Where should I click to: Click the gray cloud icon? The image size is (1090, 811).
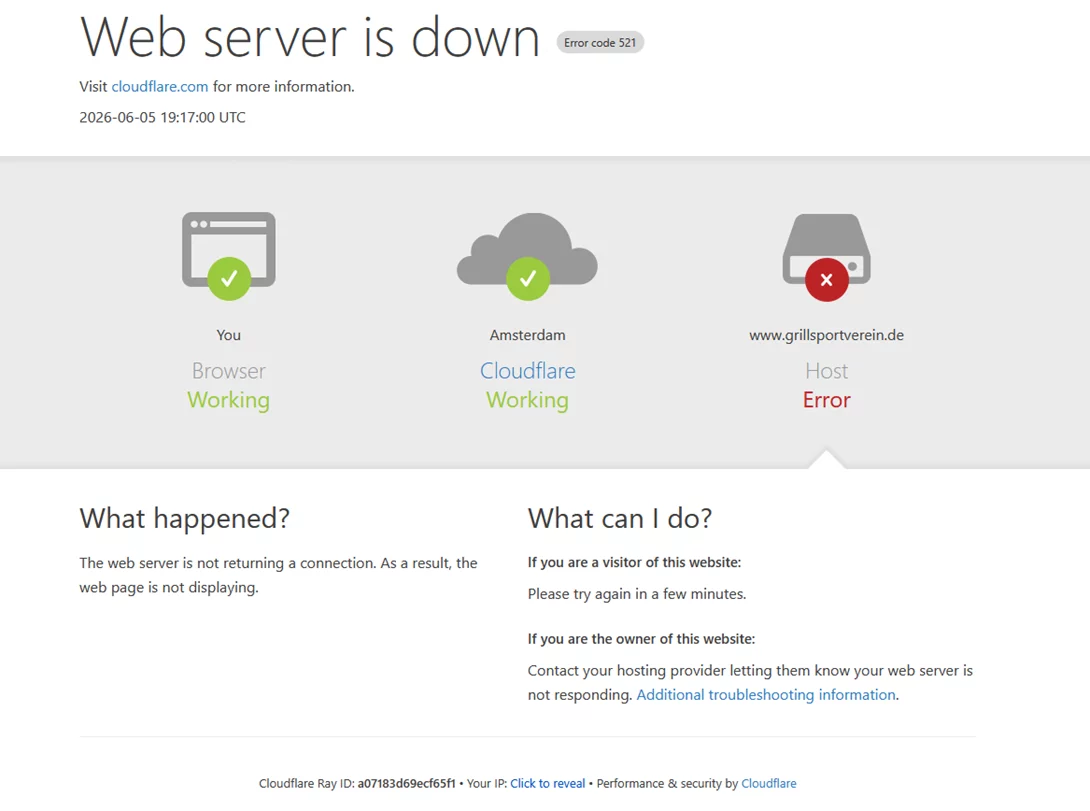pos(527,249)
